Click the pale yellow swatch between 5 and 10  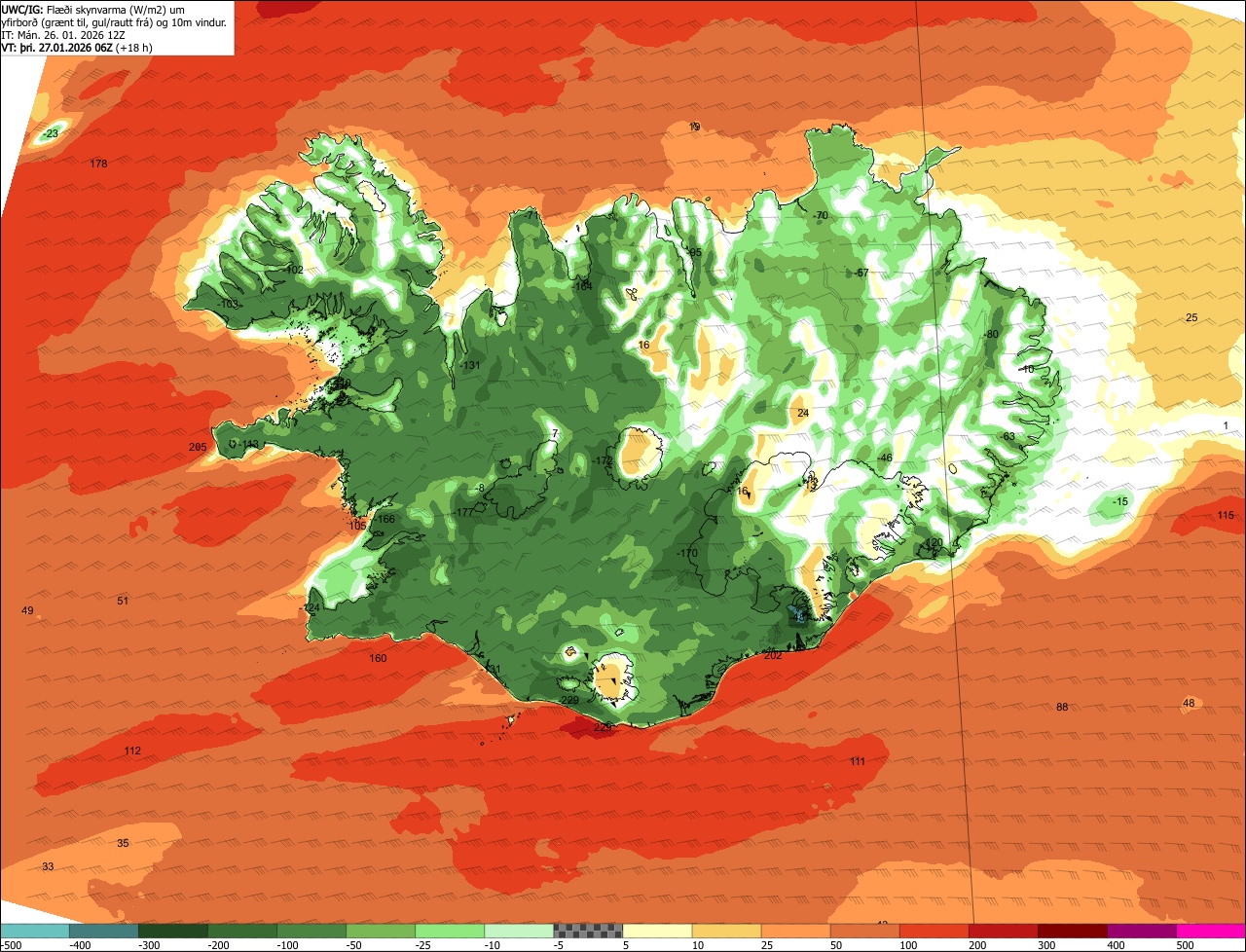657,931
